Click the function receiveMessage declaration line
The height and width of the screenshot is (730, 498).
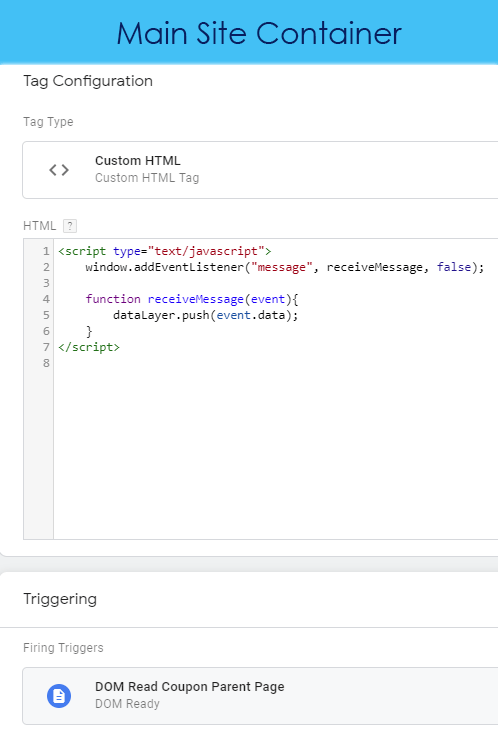click(x=192, y=299)
